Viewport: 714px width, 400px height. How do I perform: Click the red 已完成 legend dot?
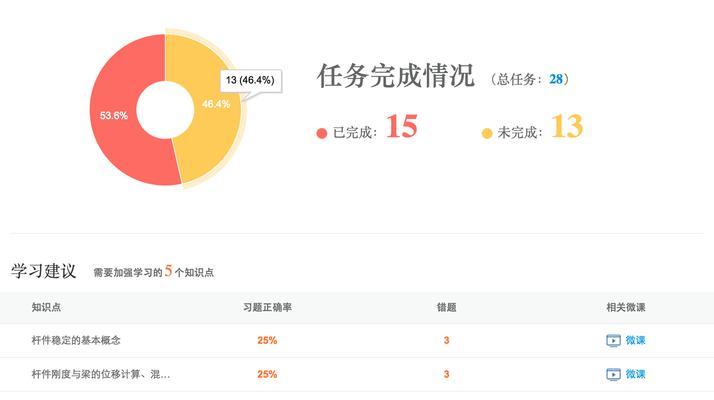click(322, 133)
